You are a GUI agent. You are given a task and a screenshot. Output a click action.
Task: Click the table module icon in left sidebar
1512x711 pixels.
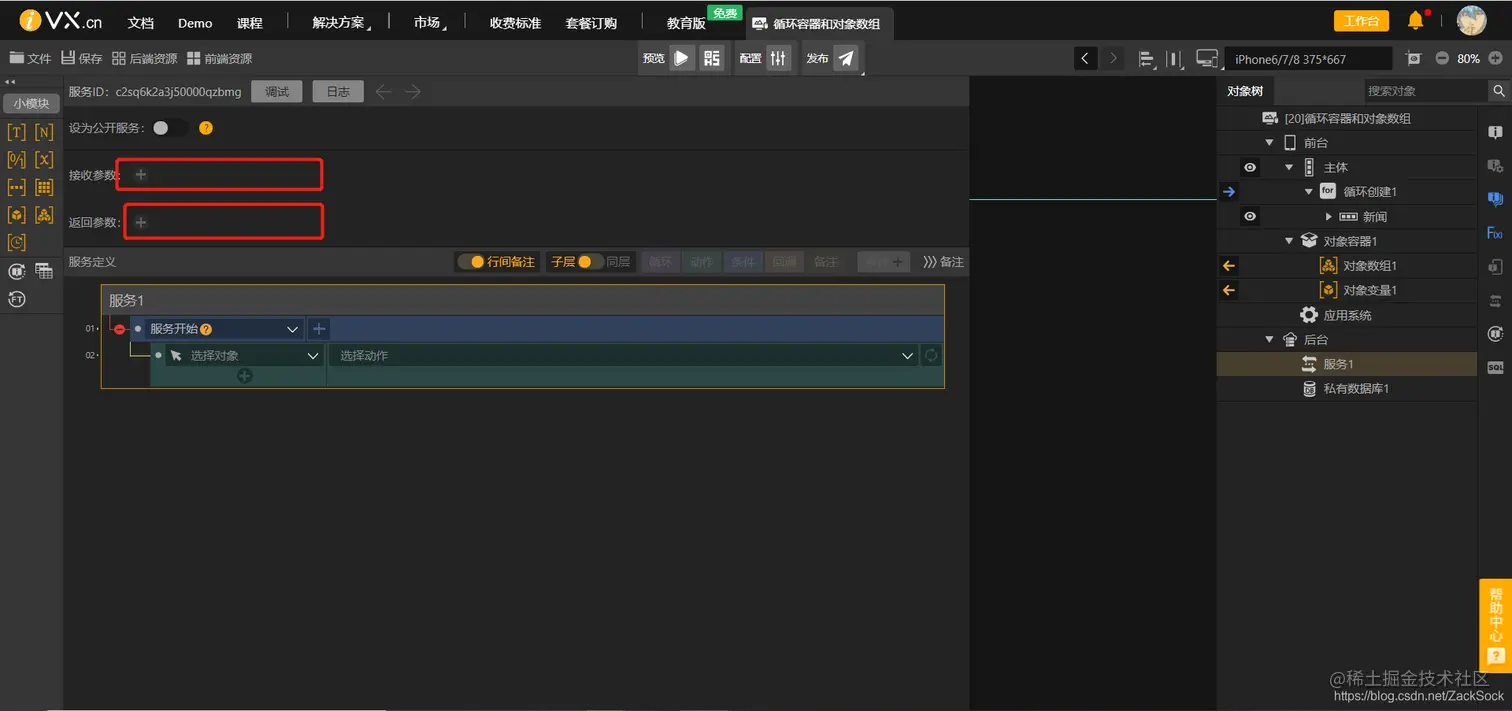click(x=44, y=271)
